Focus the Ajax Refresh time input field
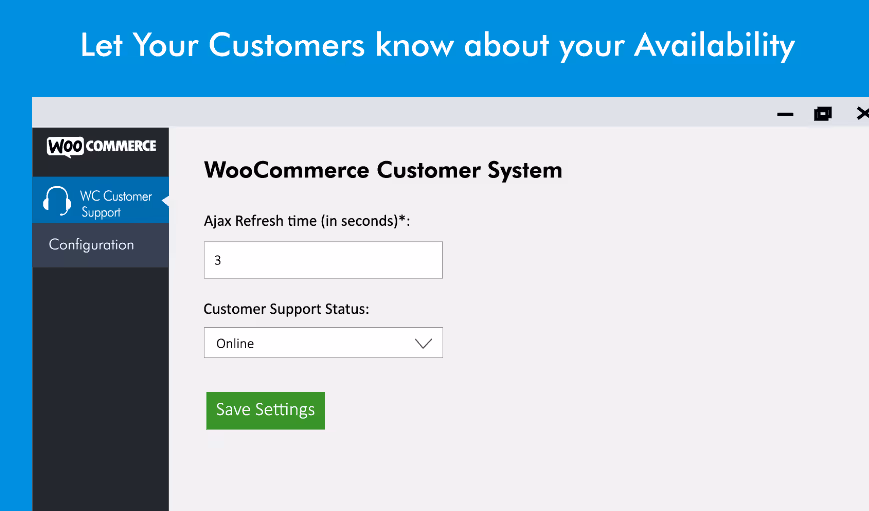 (x=323, y=260)
